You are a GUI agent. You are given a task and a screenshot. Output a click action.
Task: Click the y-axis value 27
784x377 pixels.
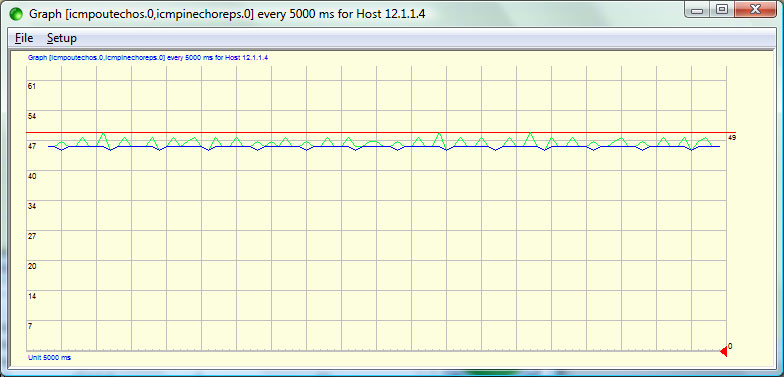tap(32, 236)
